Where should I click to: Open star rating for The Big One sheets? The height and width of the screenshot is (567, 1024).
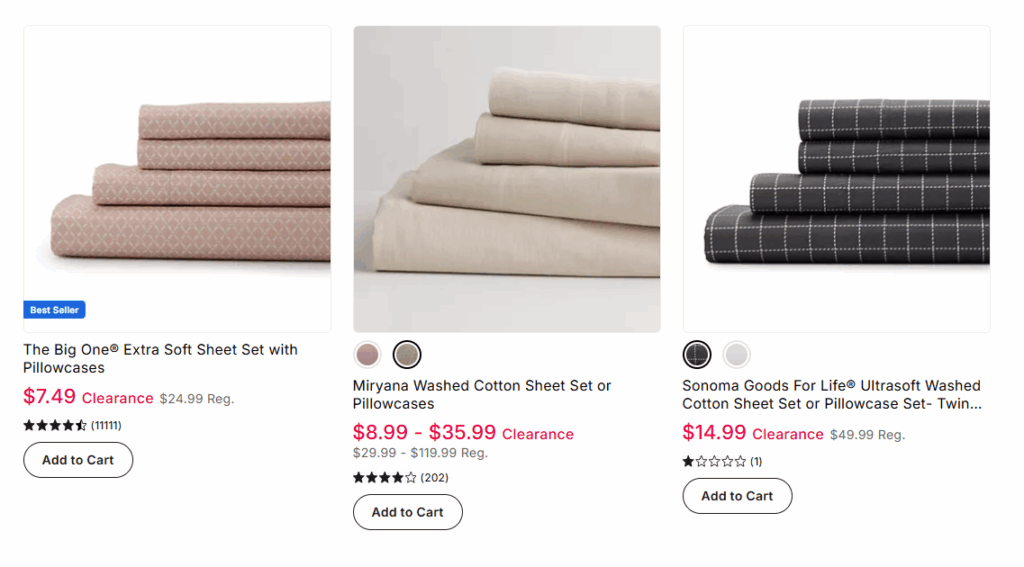55,425
